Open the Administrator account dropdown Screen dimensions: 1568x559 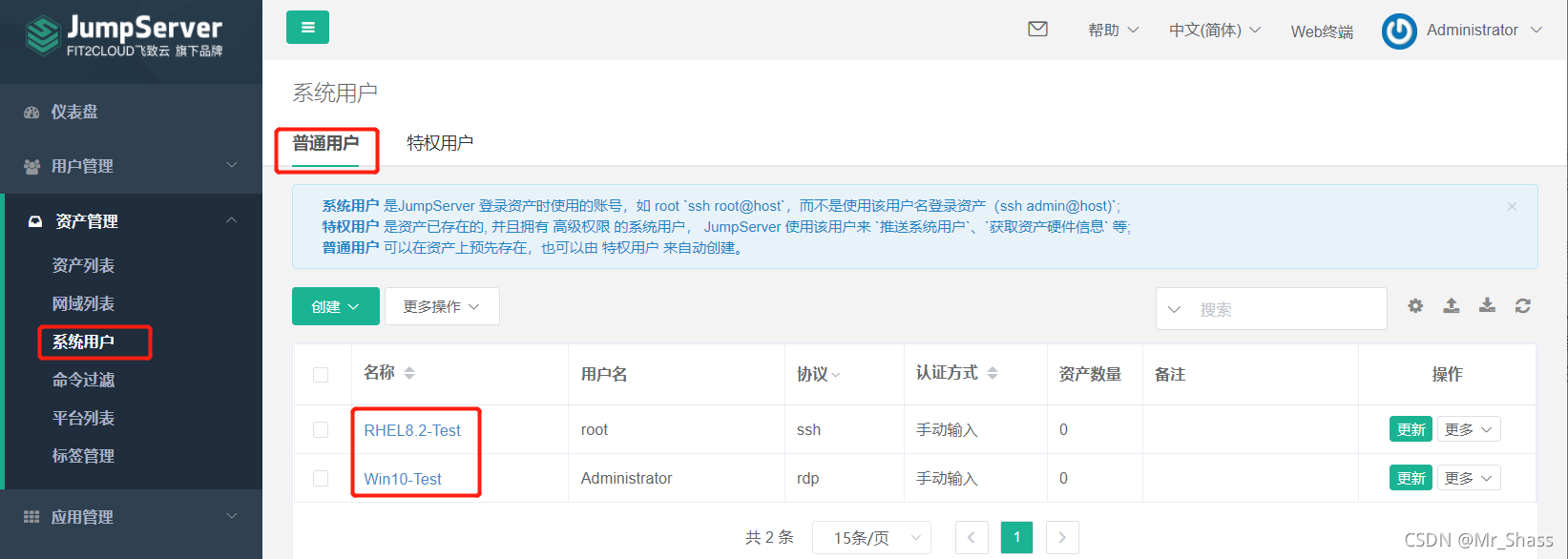[x=1484, y=31]
